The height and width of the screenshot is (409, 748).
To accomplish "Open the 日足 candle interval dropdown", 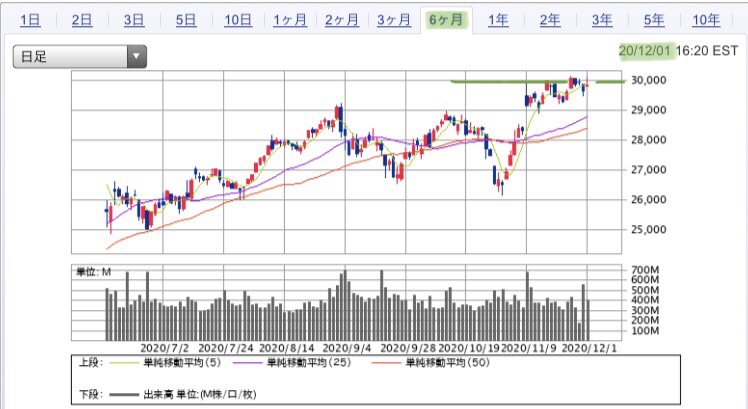I will point(79,58).
